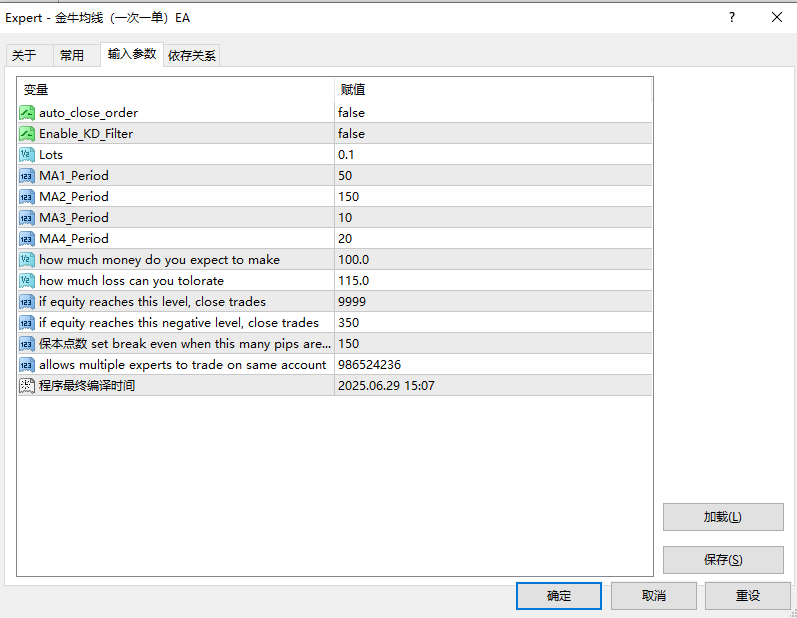Click the MA3_Period value 10
Image resolution: width=797 pixels, height=618 pixels.
tap(345, 218)
